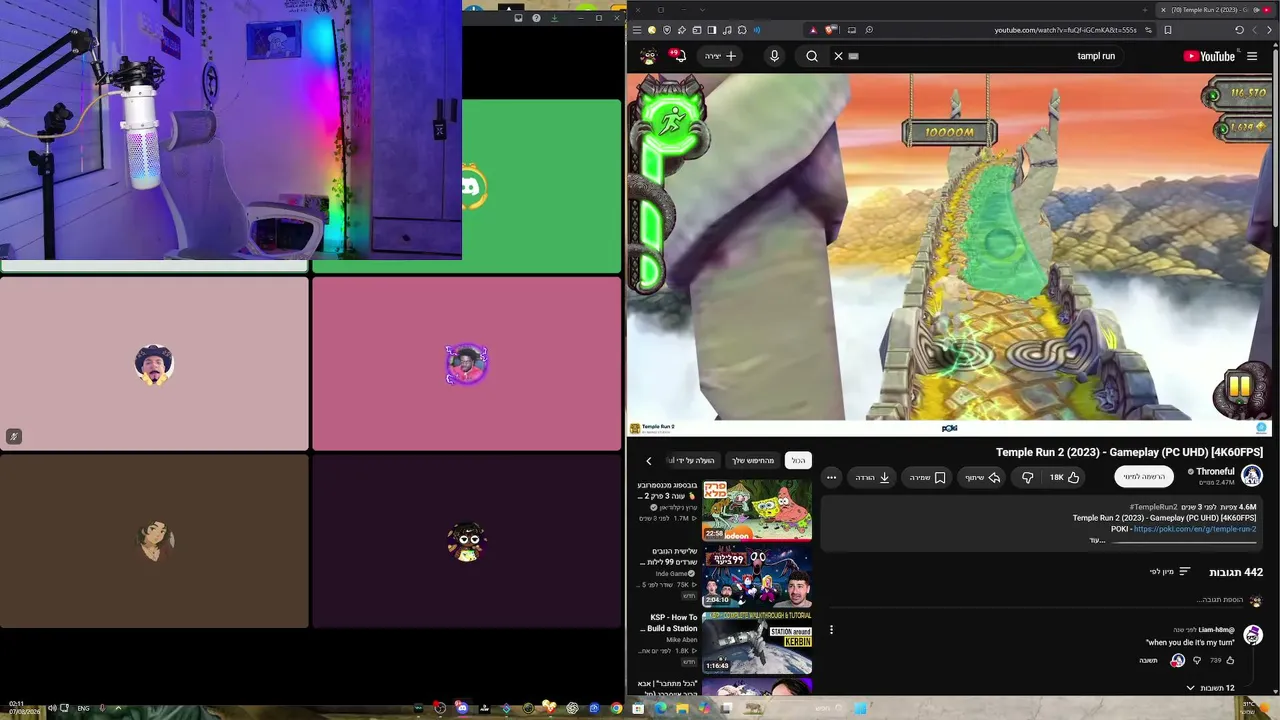
Task: Like Liam-h8m's comment
Action: click(x=1230, y=660)
